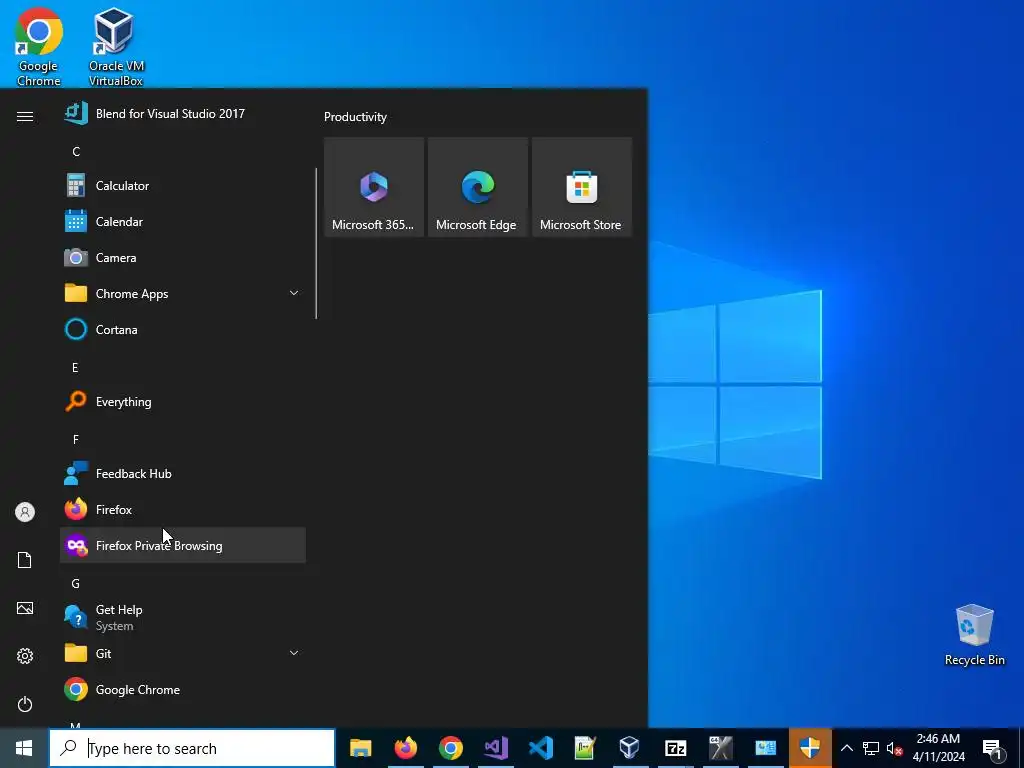The image size is (1024, 768).
Task: Open Cortana from the app list
Action: pos(183,330)
